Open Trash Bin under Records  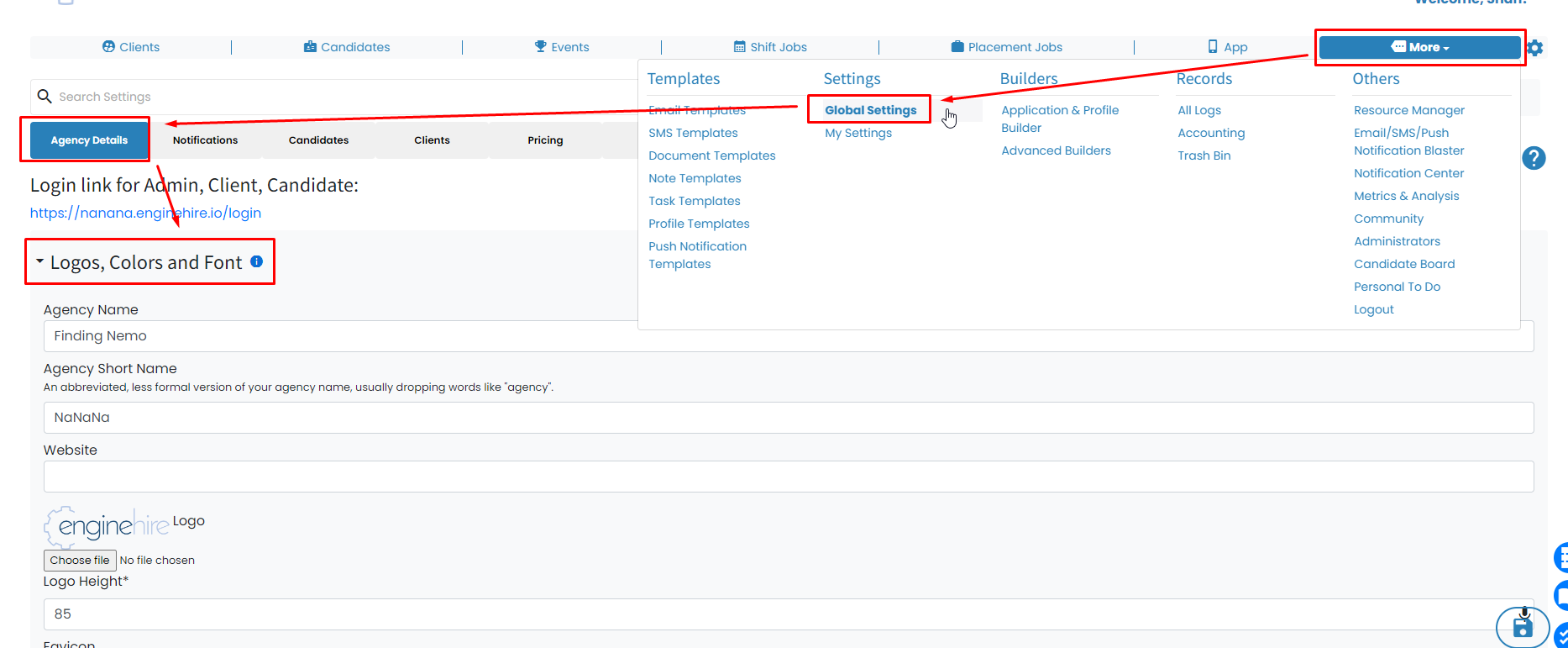coord(1204,155)
